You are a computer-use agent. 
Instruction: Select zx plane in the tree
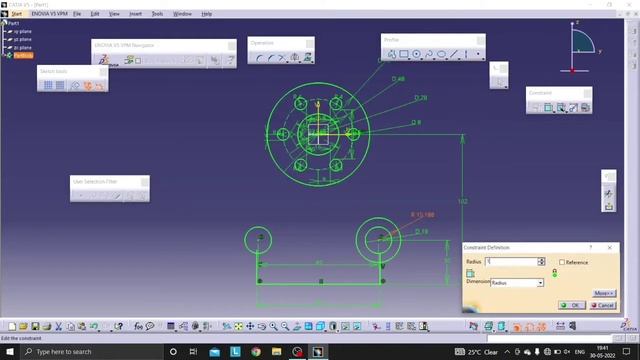point(22,48)
